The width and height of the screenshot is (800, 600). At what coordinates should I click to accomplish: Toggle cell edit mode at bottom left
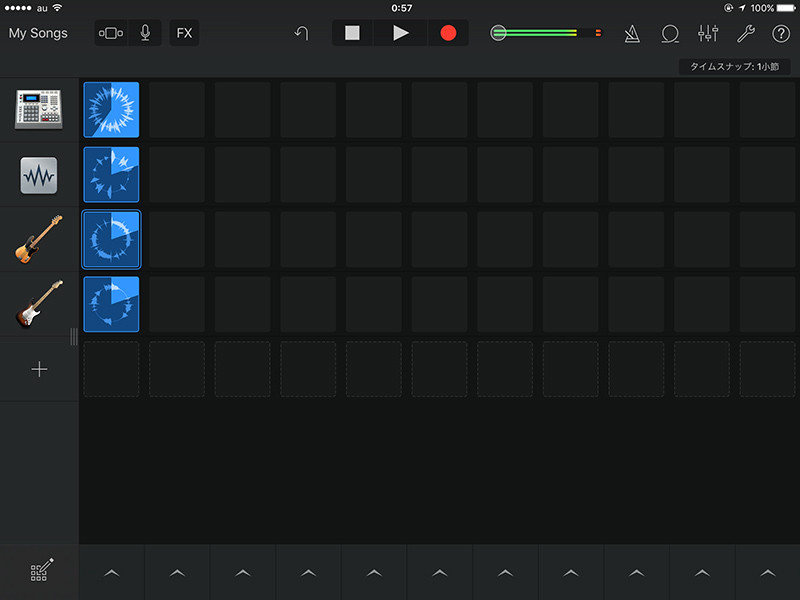pos(40,570)
